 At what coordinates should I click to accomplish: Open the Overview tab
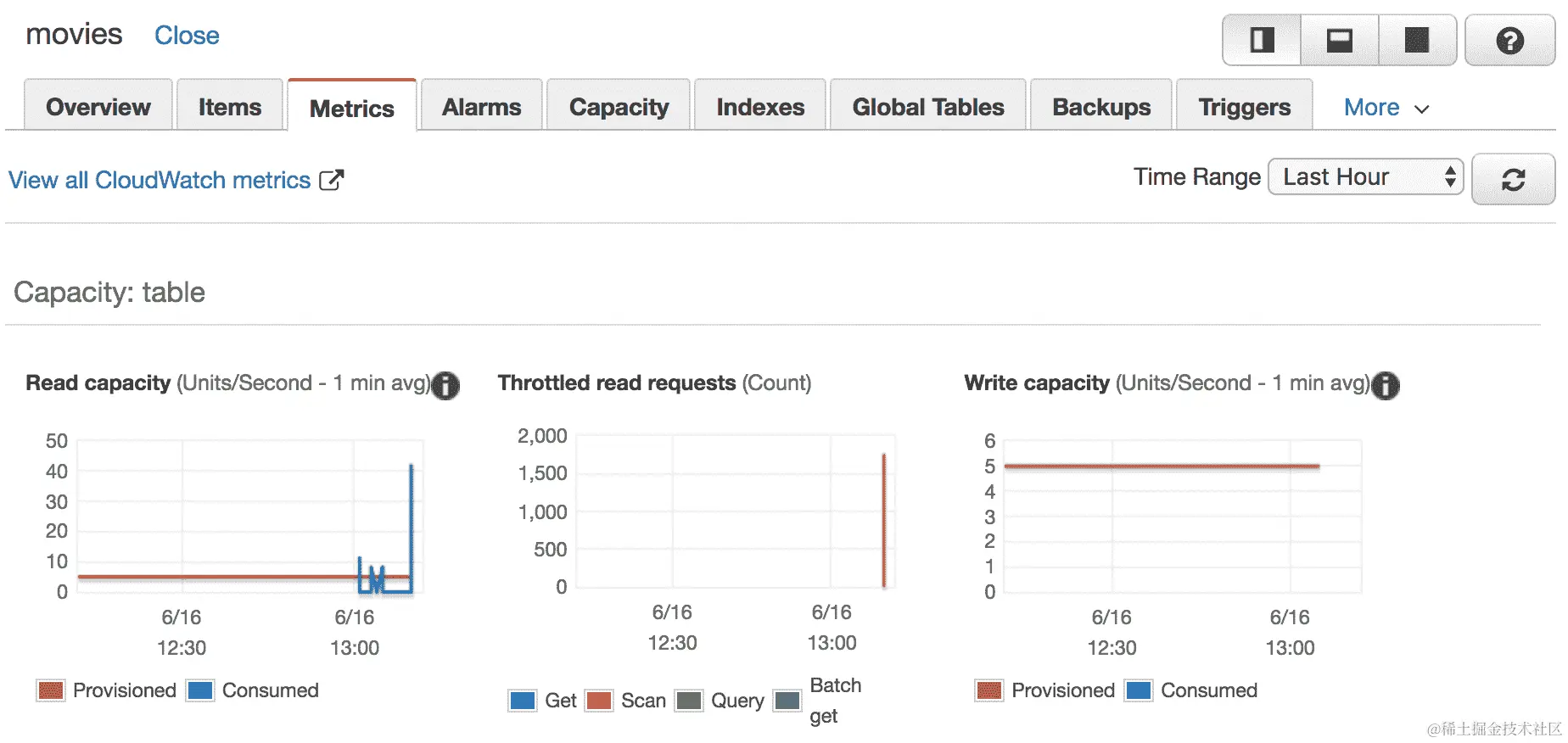[98, 107]
